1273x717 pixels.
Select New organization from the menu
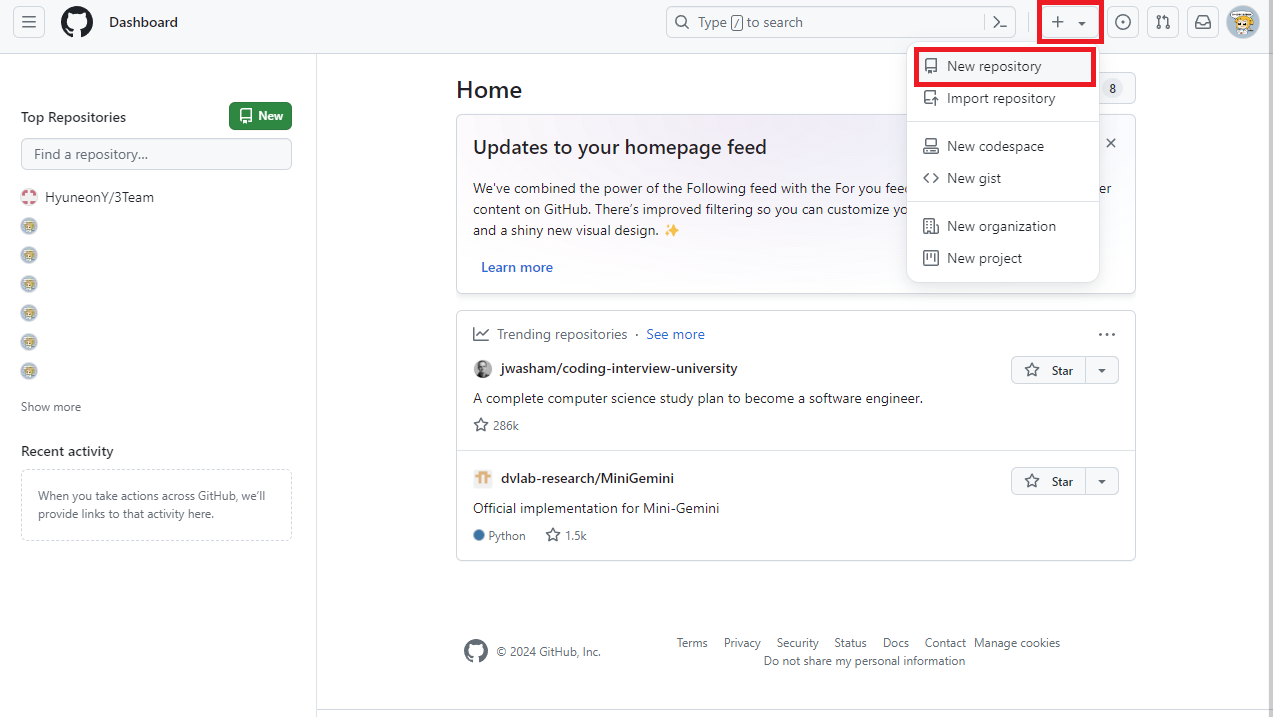click(1003, 226)
